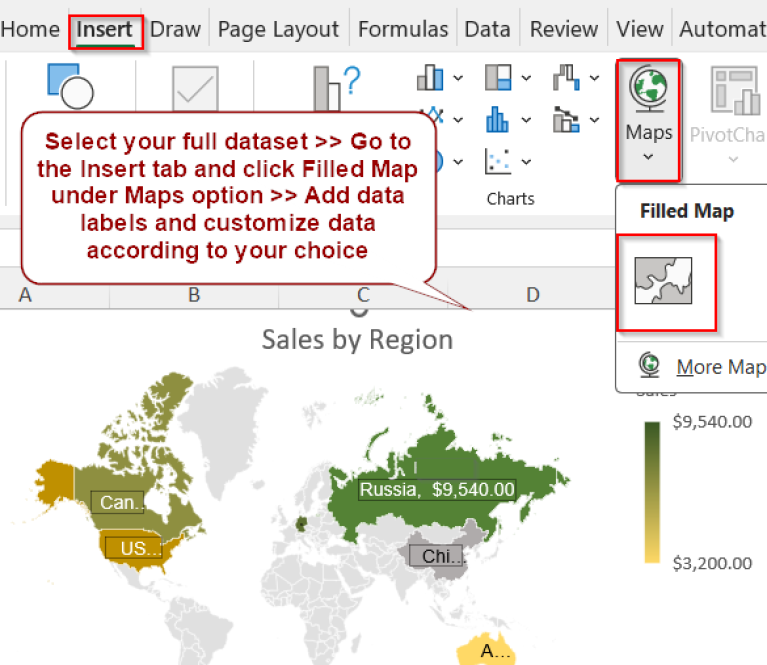Expand the Hierarchy chart dropdown arrow
This screenshot has width=767, height=665.
[526, 78]
